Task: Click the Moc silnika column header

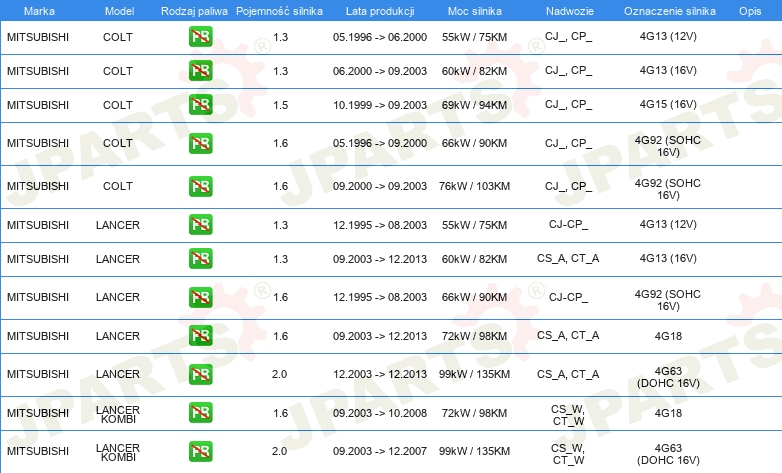Action: pos(475,11)
